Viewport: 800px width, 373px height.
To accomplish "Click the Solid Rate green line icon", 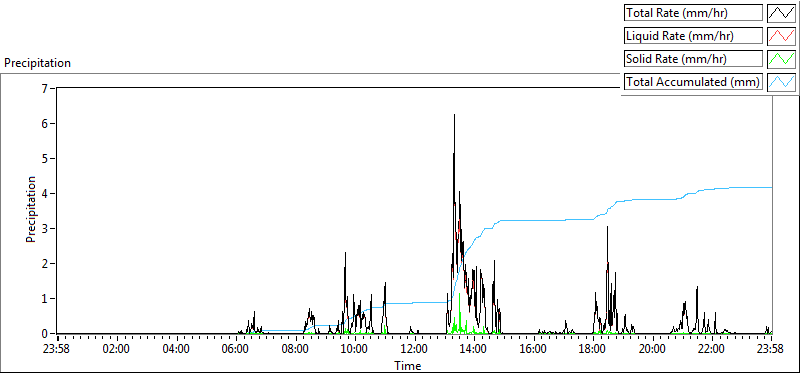I will [x=781, y=59].
